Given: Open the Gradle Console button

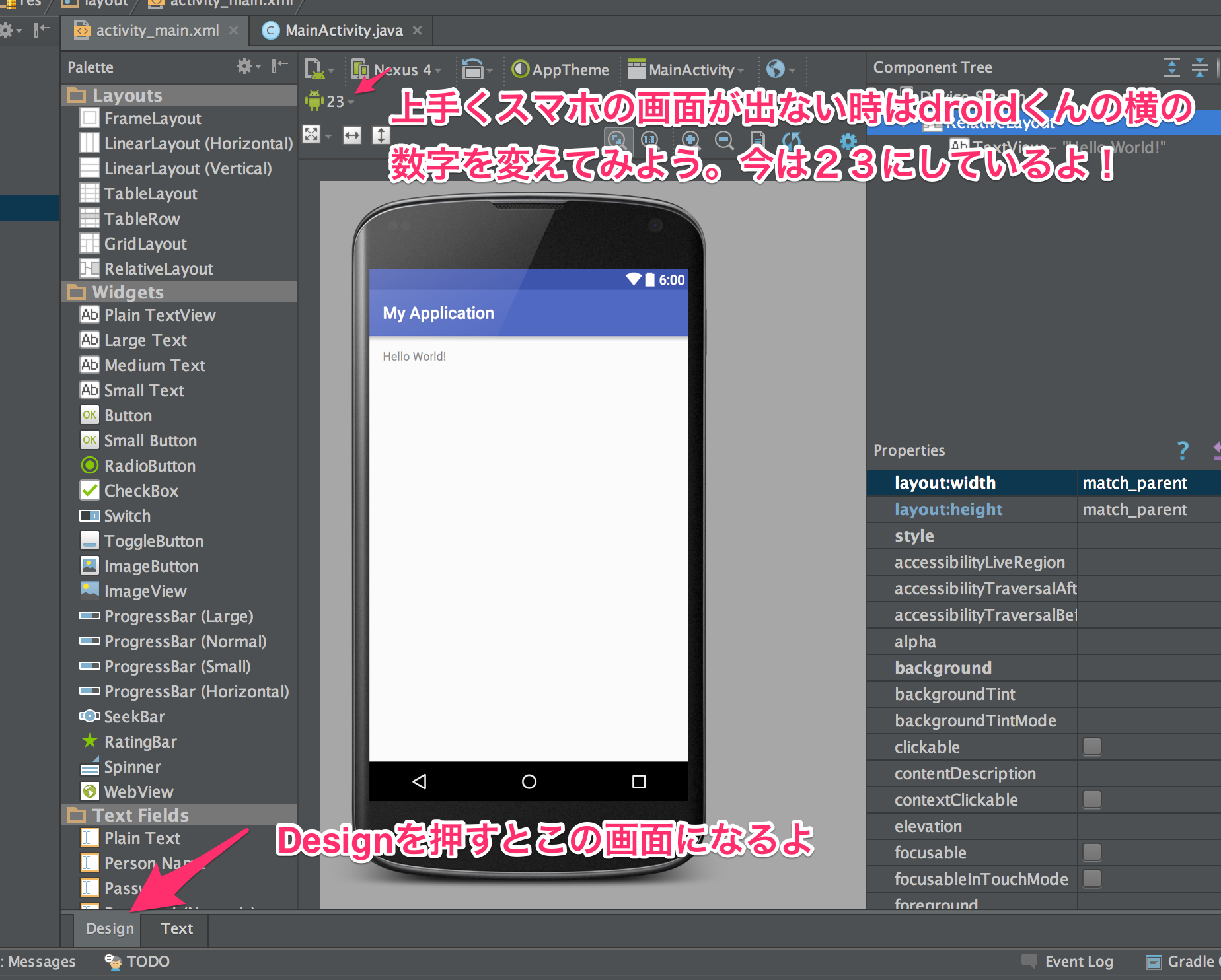Looking at the screenshot, I should tap(1183, 962).
